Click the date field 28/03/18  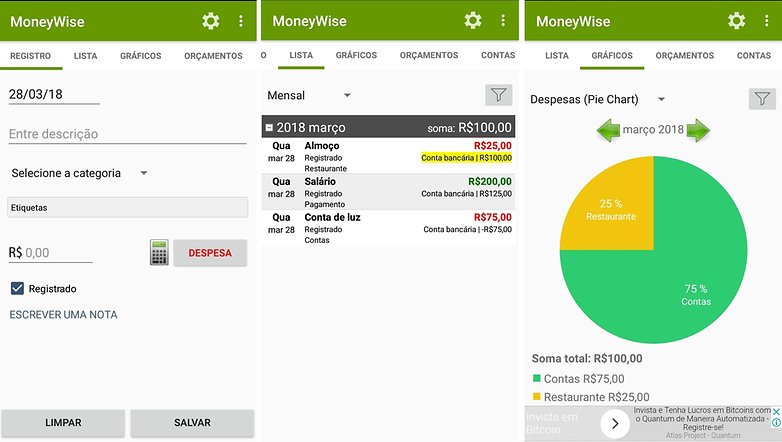point(54,94)
